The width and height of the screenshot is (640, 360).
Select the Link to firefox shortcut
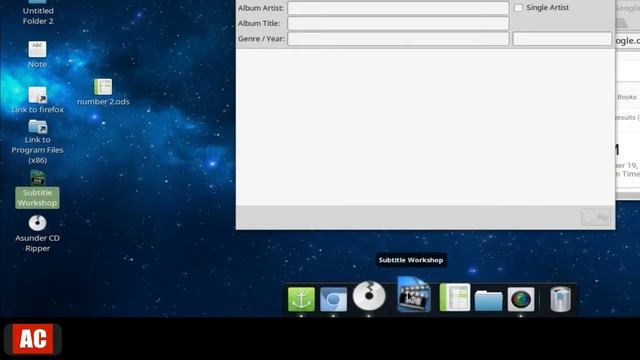point(38,100)
